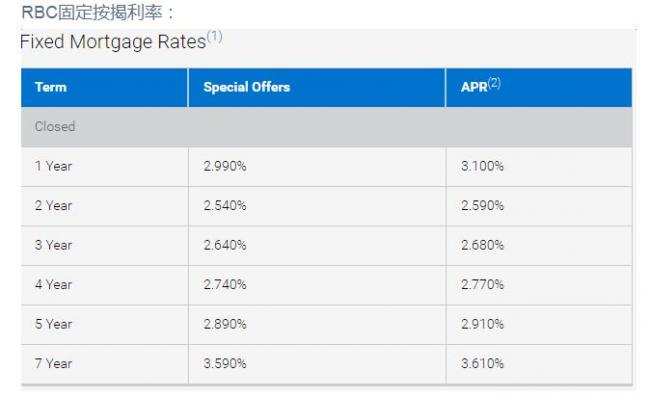The height and width of the screenshot is (397, 650).
Task: Click the Fixed Mortgage Rates heading
Action: [113, 41]
